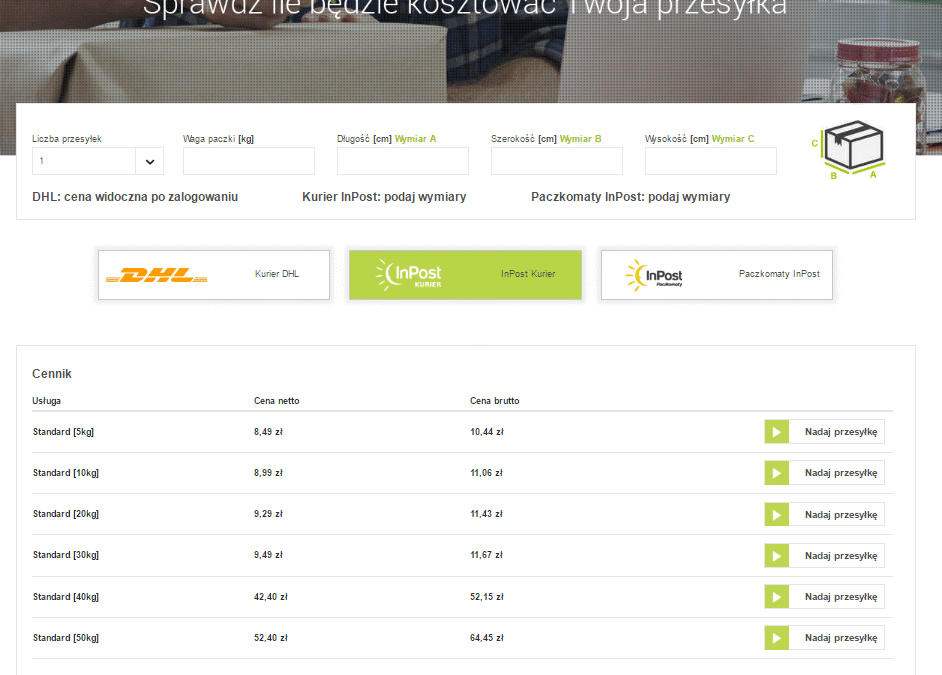Click the 11,06 zł gross price
The height and width of the screenshot is (675, 942).
[x=486, y=473]
